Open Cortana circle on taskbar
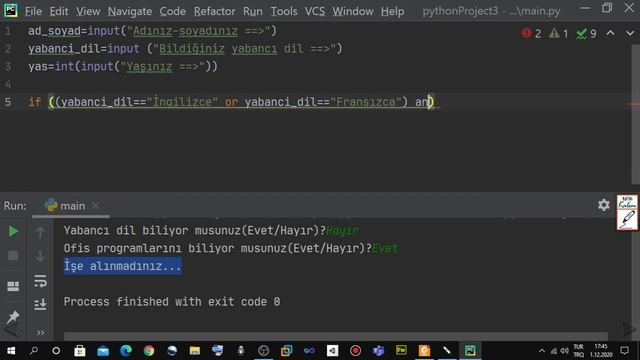 click(x=56, y=351)
